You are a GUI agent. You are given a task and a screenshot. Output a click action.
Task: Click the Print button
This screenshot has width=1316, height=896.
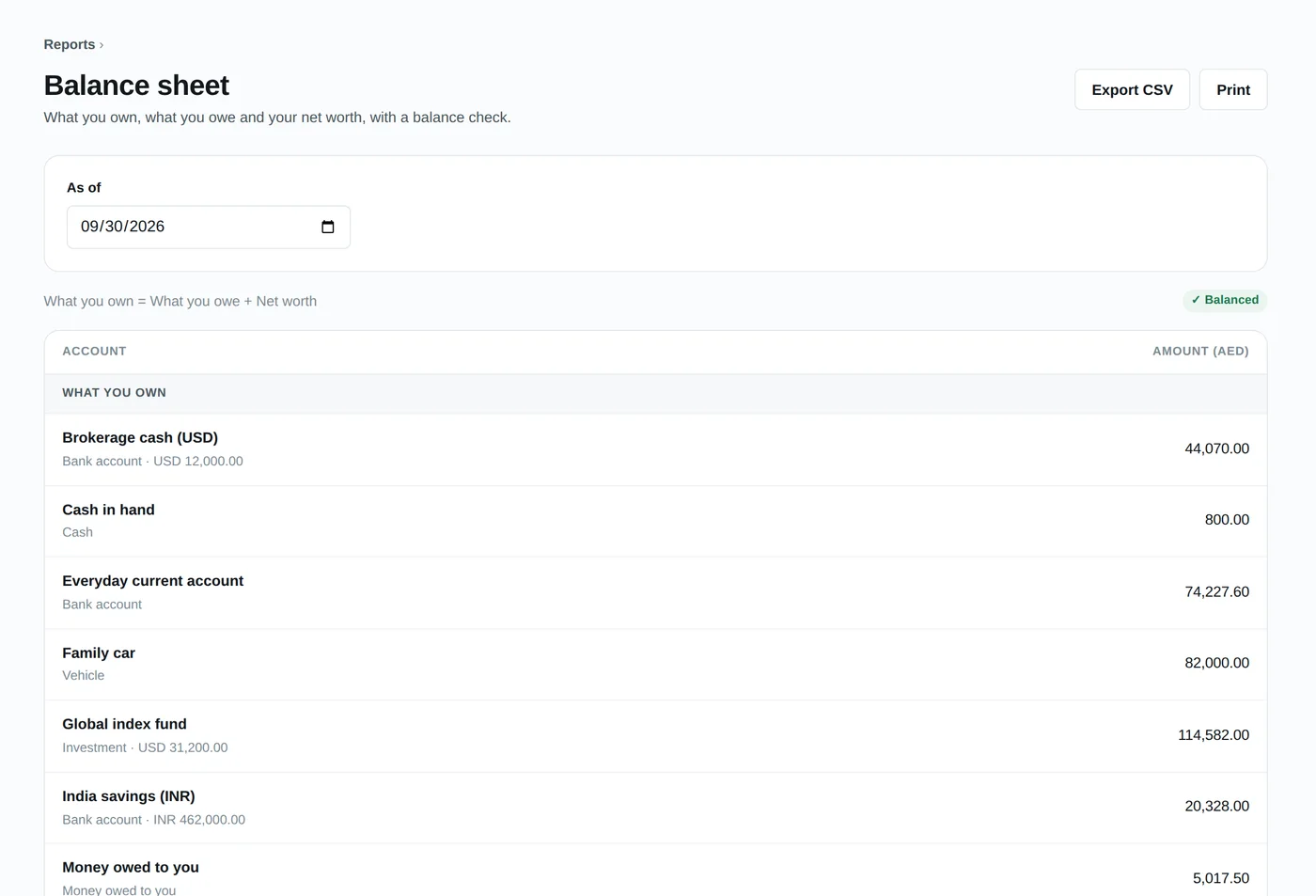[1233, 89]
